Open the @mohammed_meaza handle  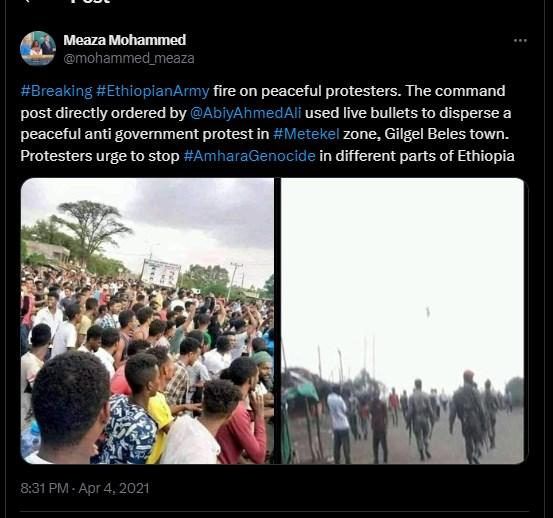click(x=129, y=58)
